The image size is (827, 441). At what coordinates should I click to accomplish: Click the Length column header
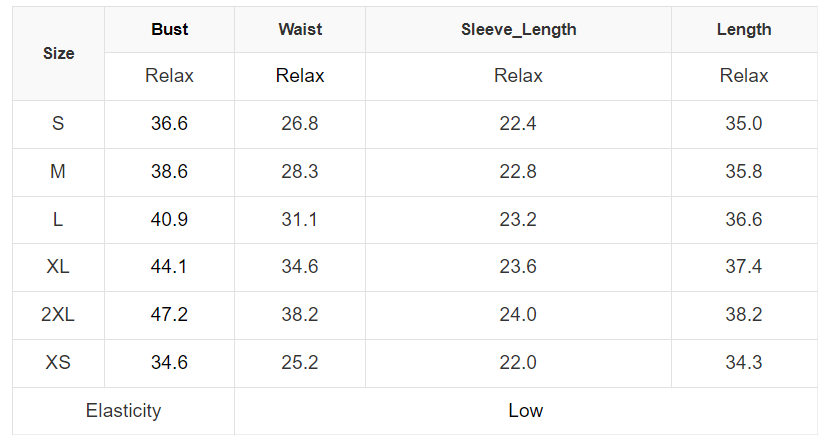point(743,30)
